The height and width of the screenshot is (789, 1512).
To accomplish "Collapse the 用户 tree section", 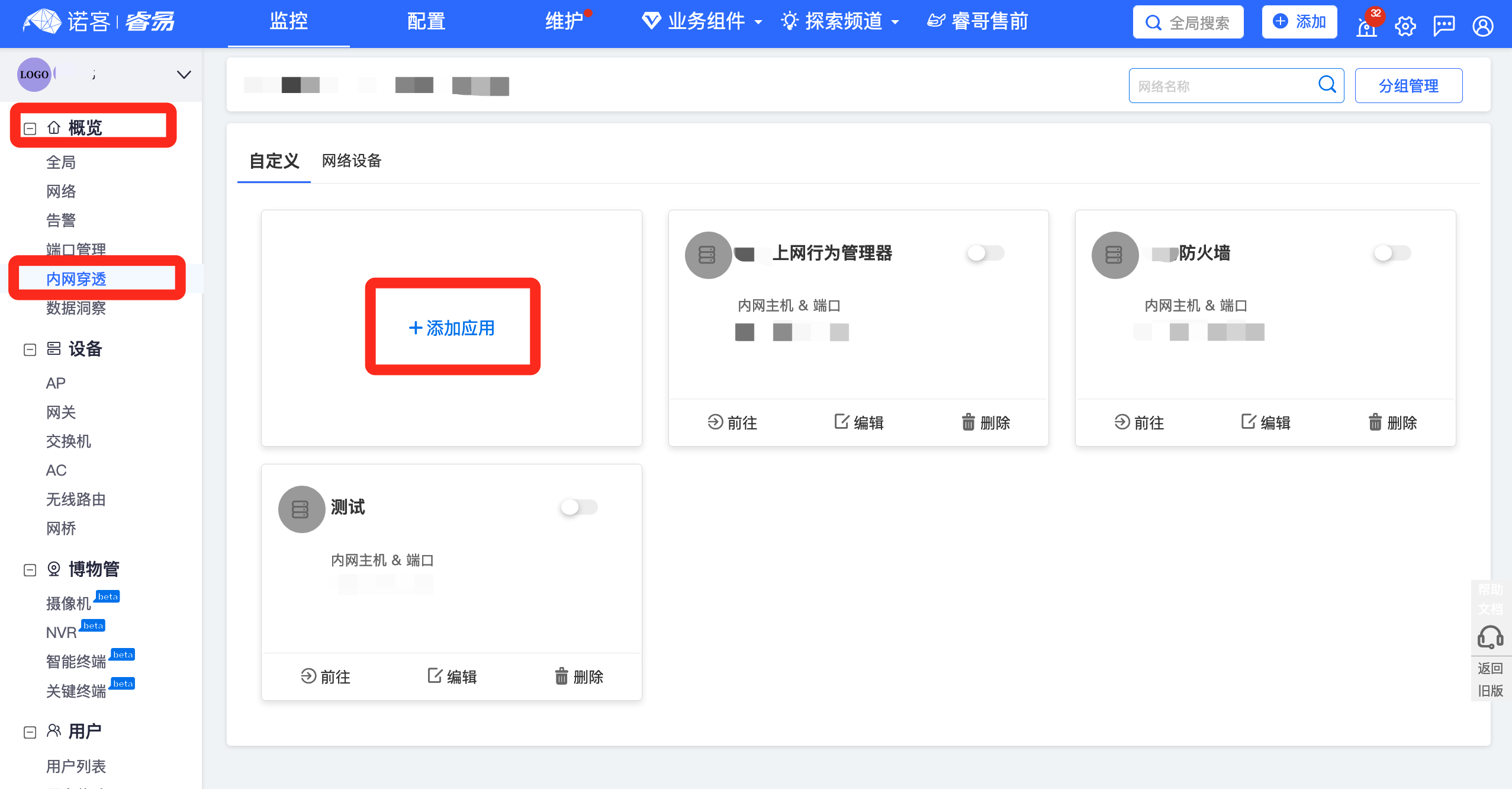I will pyautogui.click(x=30, y=733).
